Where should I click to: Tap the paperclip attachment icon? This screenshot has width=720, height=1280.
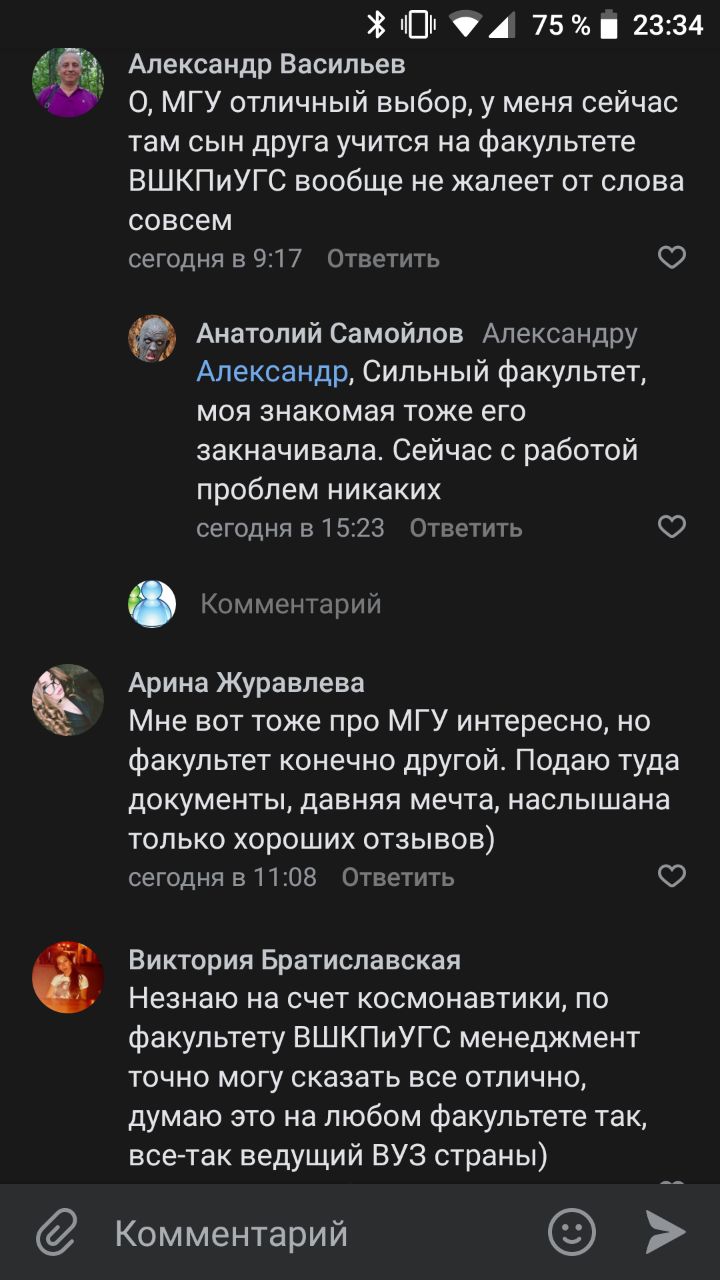tap(57, 1232)
